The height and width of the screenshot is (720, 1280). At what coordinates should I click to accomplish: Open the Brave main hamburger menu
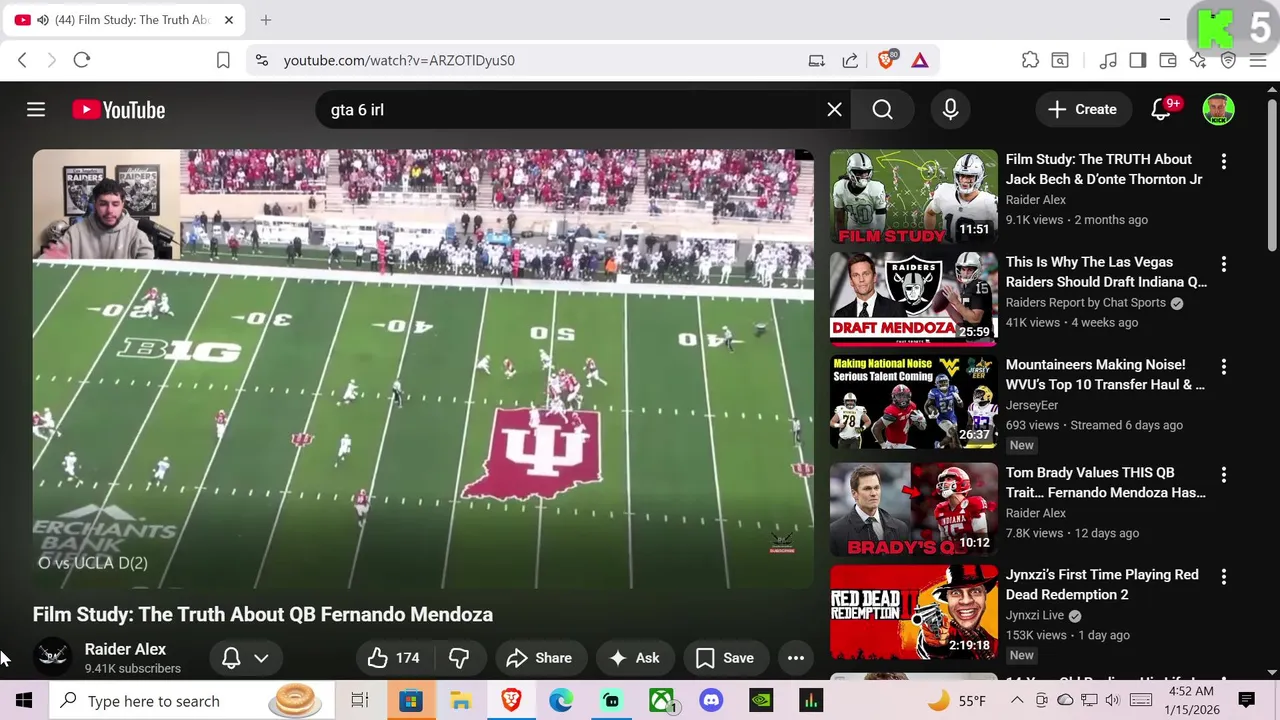point(1258,60)
